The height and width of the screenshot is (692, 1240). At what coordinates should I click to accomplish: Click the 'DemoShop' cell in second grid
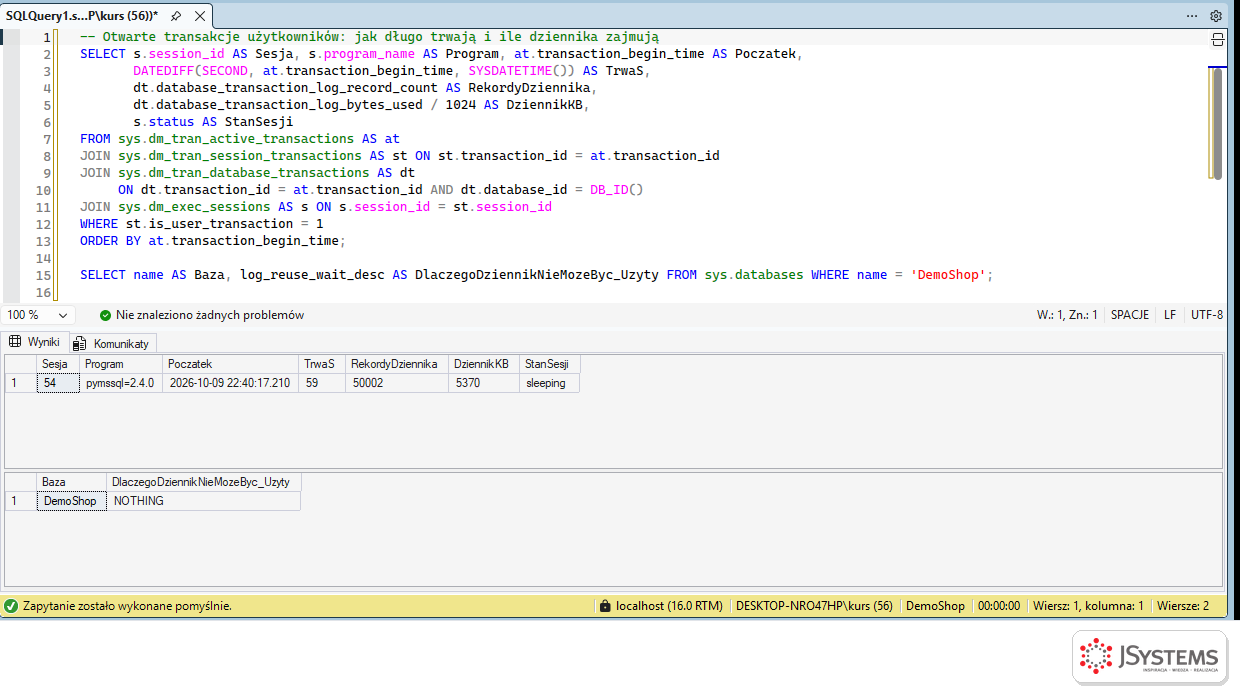click(x=72, y=501)
